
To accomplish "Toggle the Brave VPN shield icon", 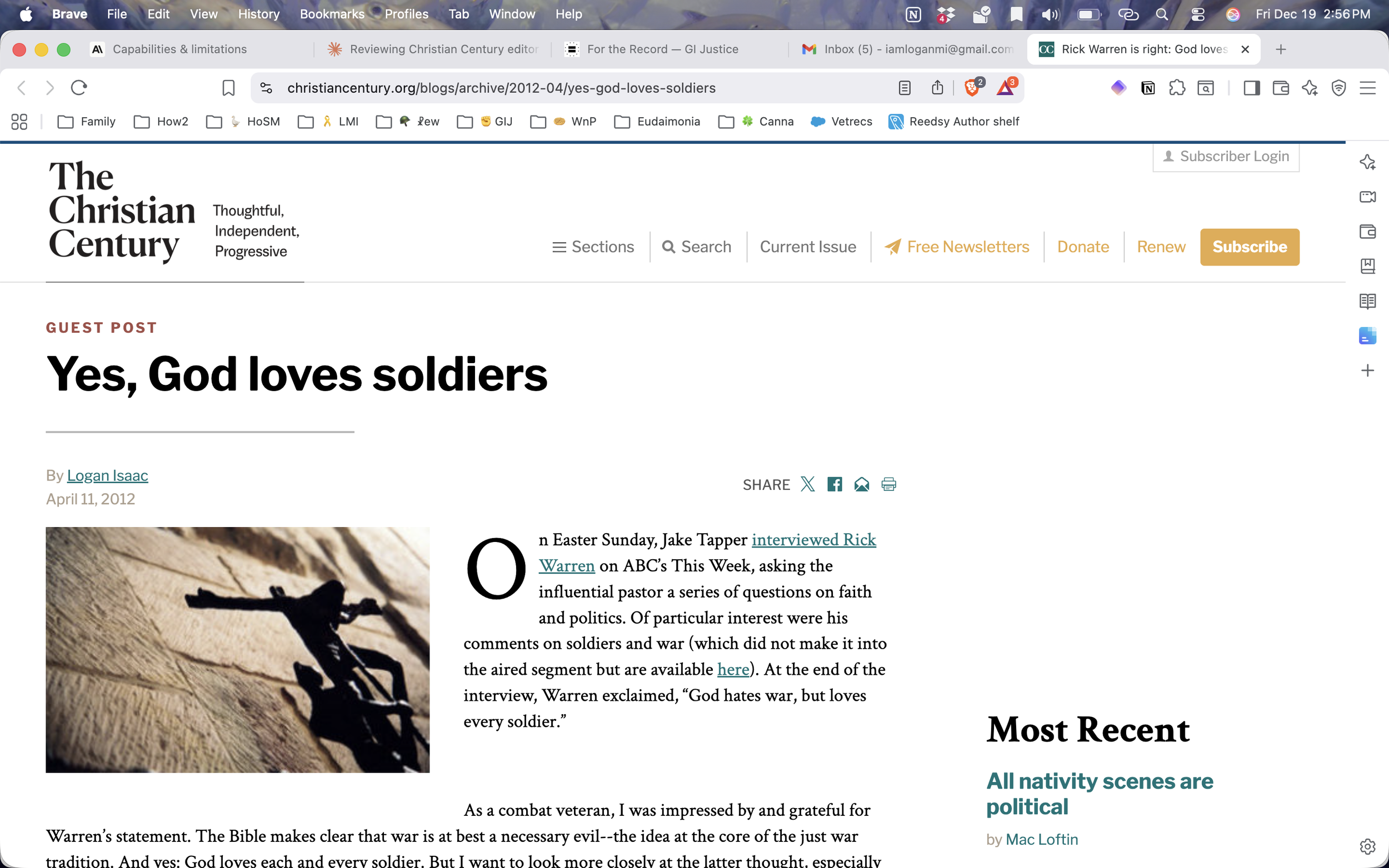I will tap(1338, 88).
